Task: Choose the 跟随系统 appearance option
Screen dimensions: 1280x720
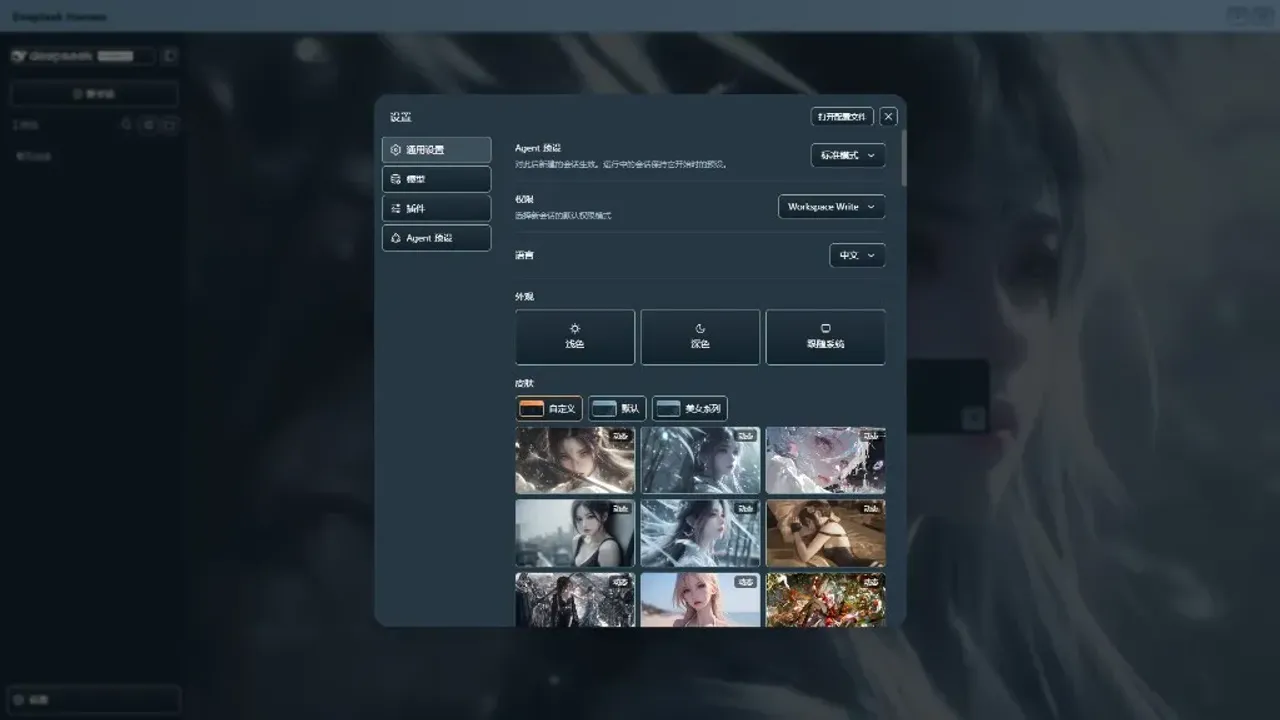Action: pos(826,337)
